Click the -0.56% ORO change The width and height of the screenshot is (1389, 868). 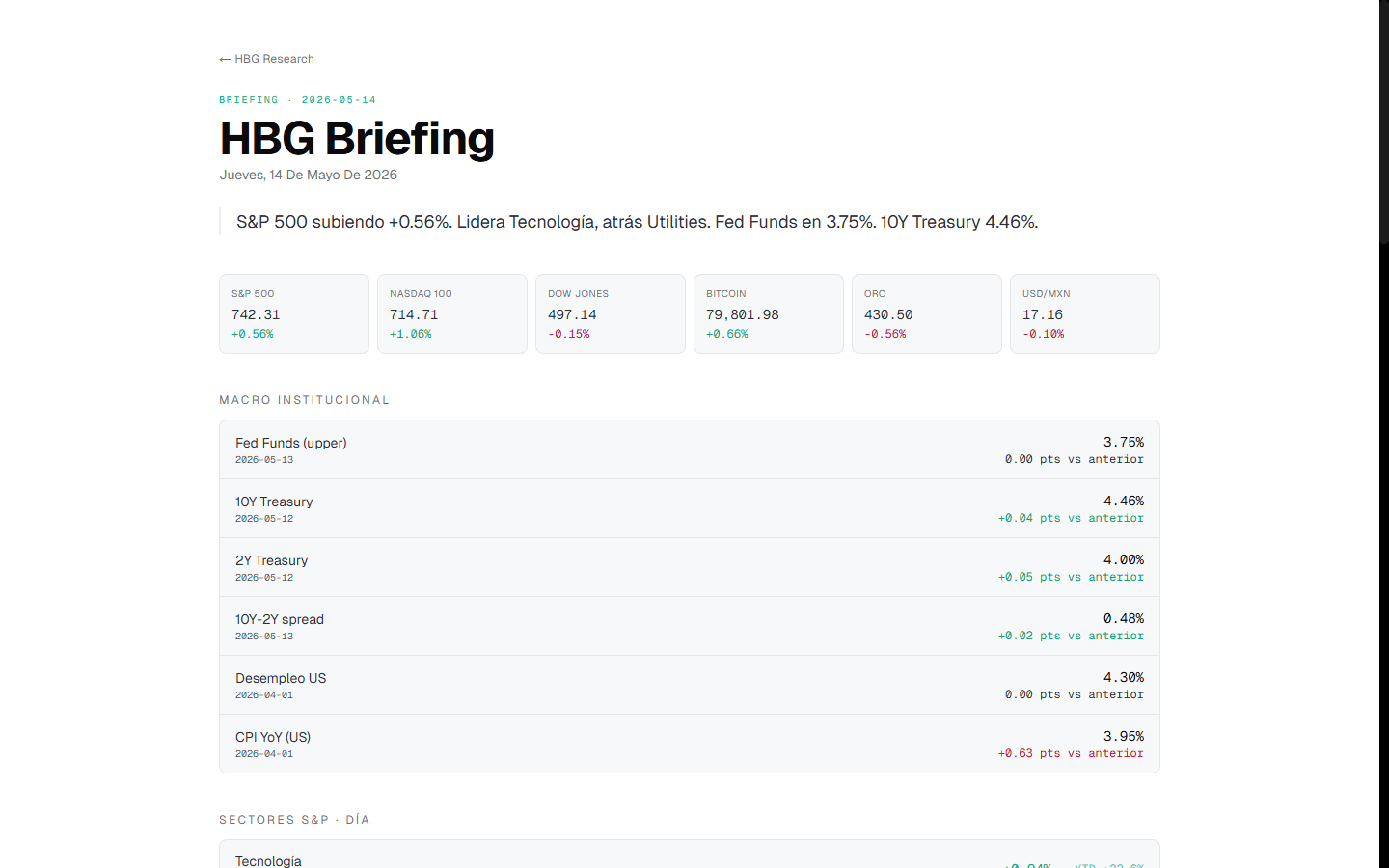pyautogui.click(x=885, y=334)
